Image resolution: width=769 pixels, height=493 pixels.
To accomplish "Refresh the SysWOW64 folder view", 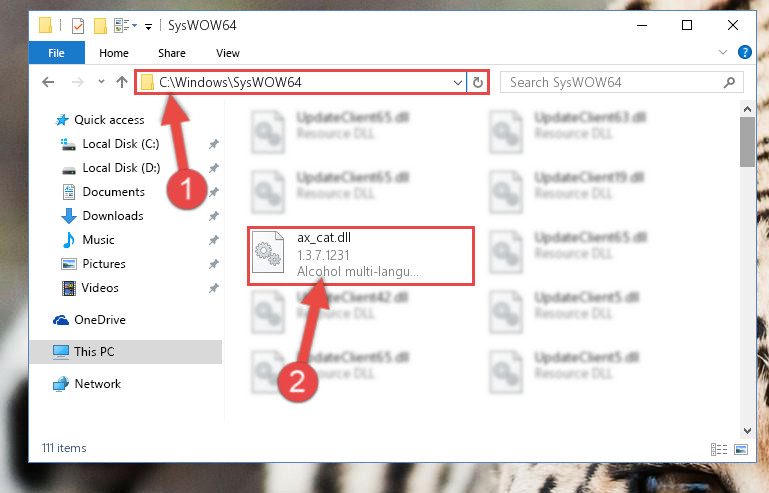I will (478, 82).
